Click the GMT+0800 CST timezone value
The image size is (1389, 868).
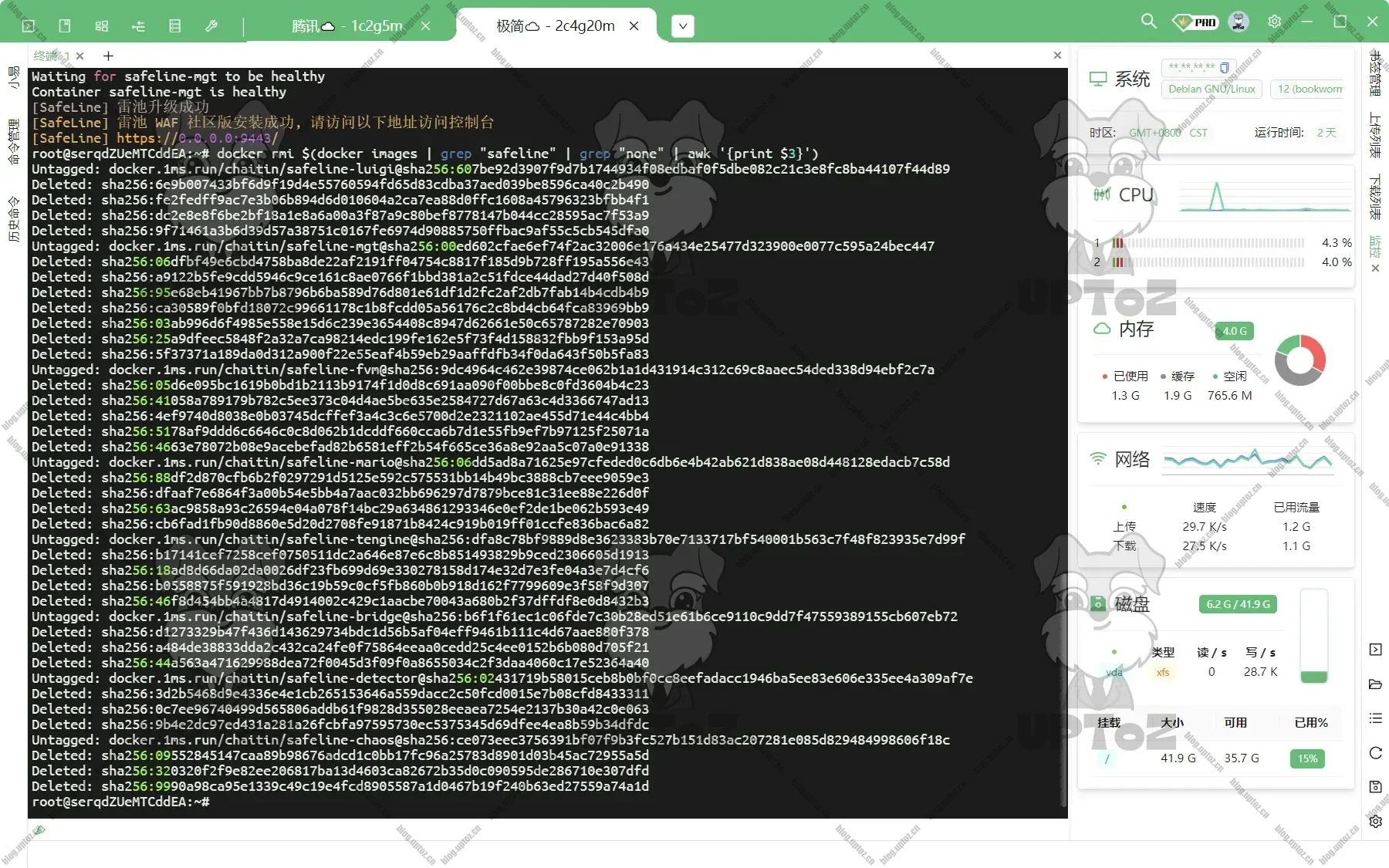1168,133
